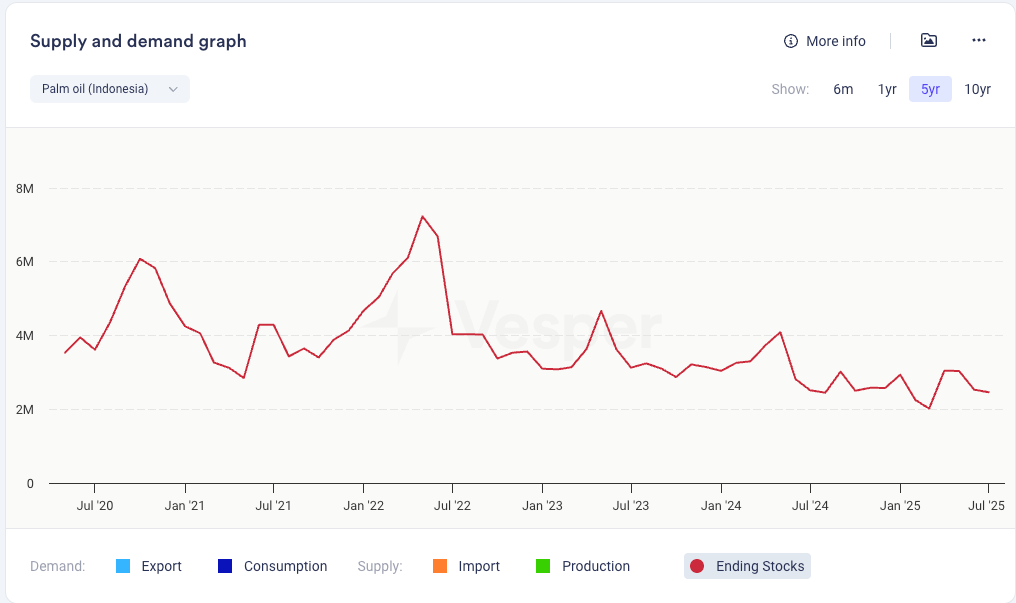This screenshot has width=1016, height=603.
Task: Open the three-dots options menu
Action: point(979,41)
